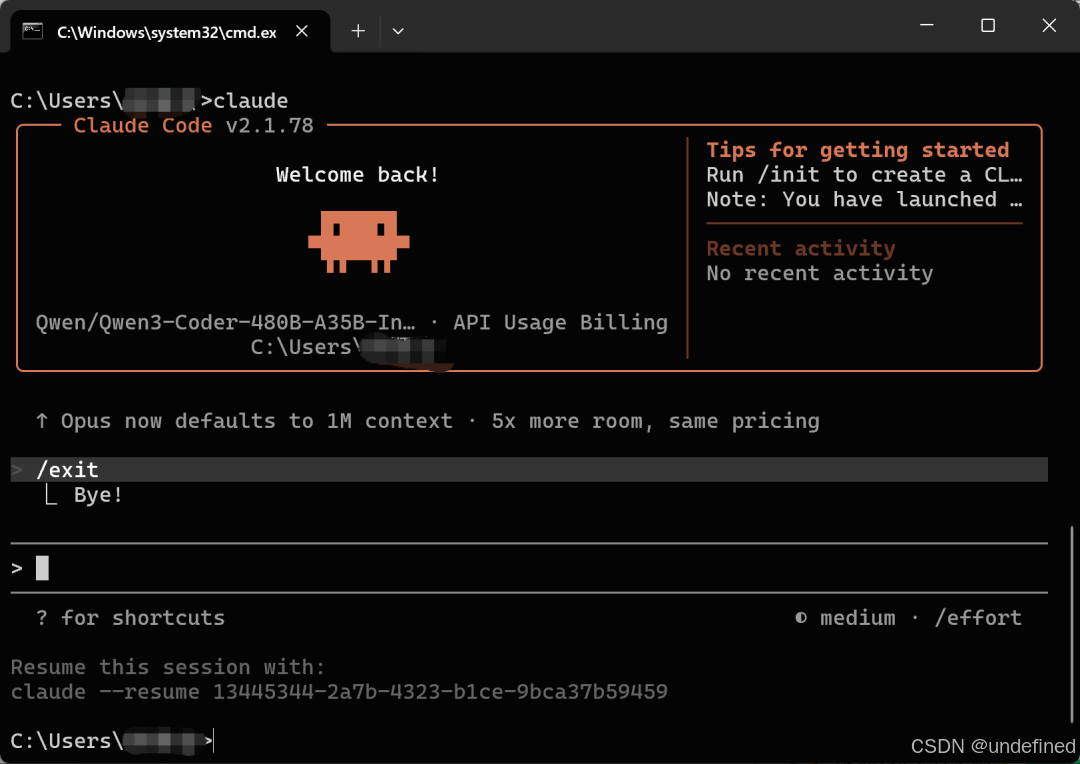Click the '? for shortcuts' hint
Viewport: 1080px width, 764px height.
coord(130,618)
